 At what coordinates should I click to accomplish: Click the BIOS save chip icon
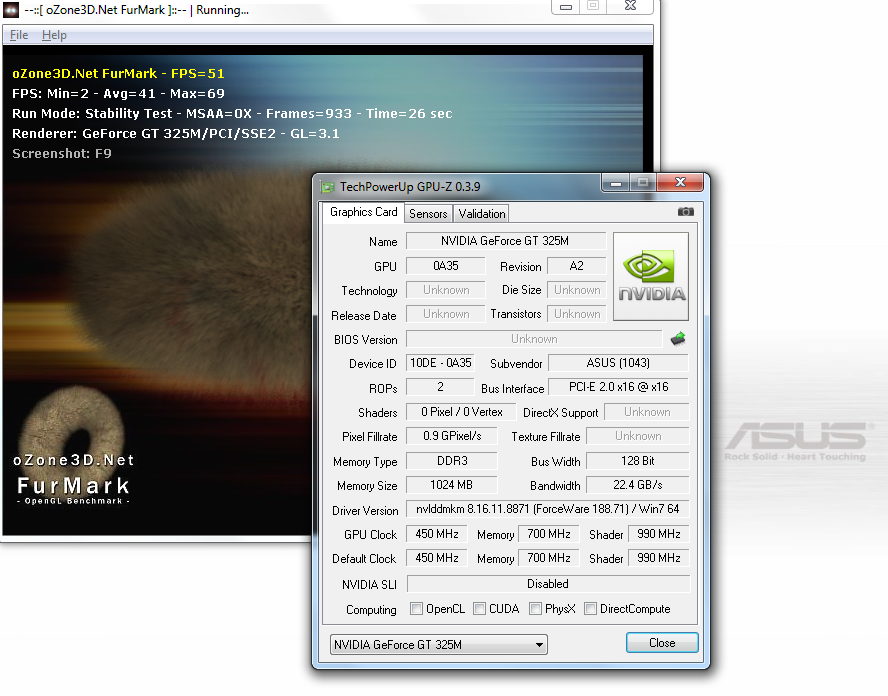click(x=678, y=339)
